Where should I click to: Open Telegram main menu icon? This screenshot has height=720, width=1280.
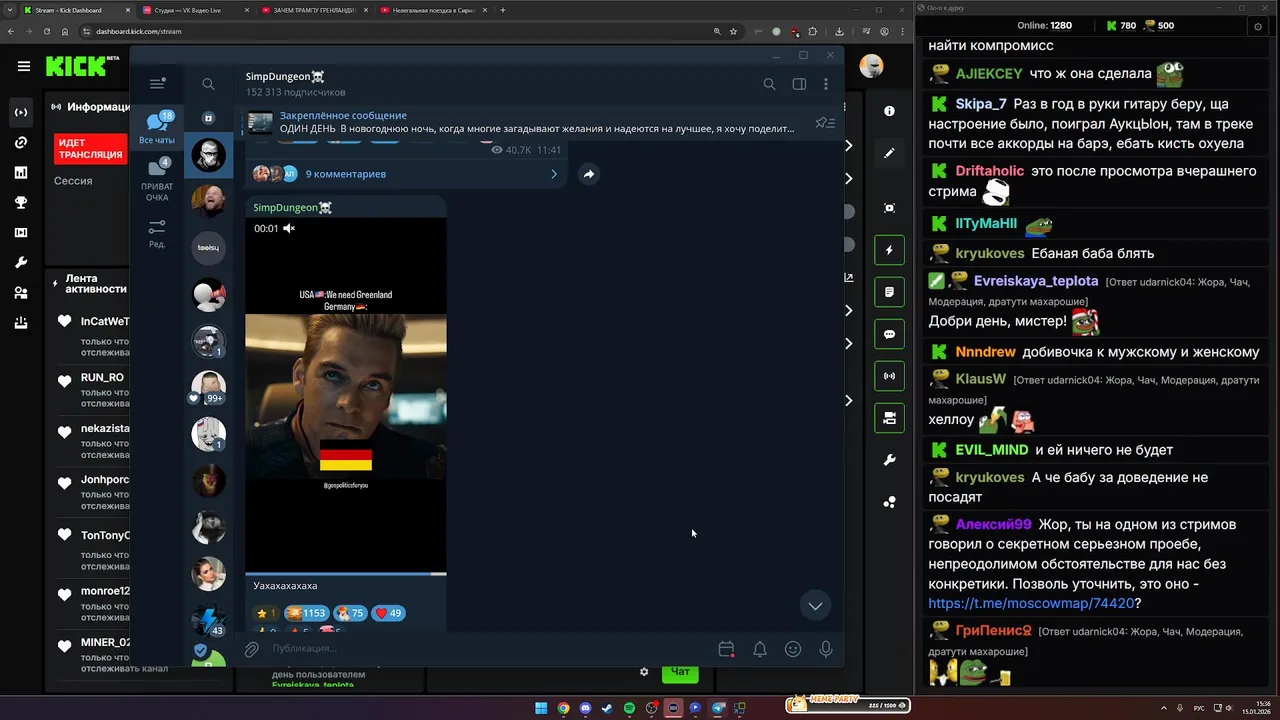click(x=157, y=84)
